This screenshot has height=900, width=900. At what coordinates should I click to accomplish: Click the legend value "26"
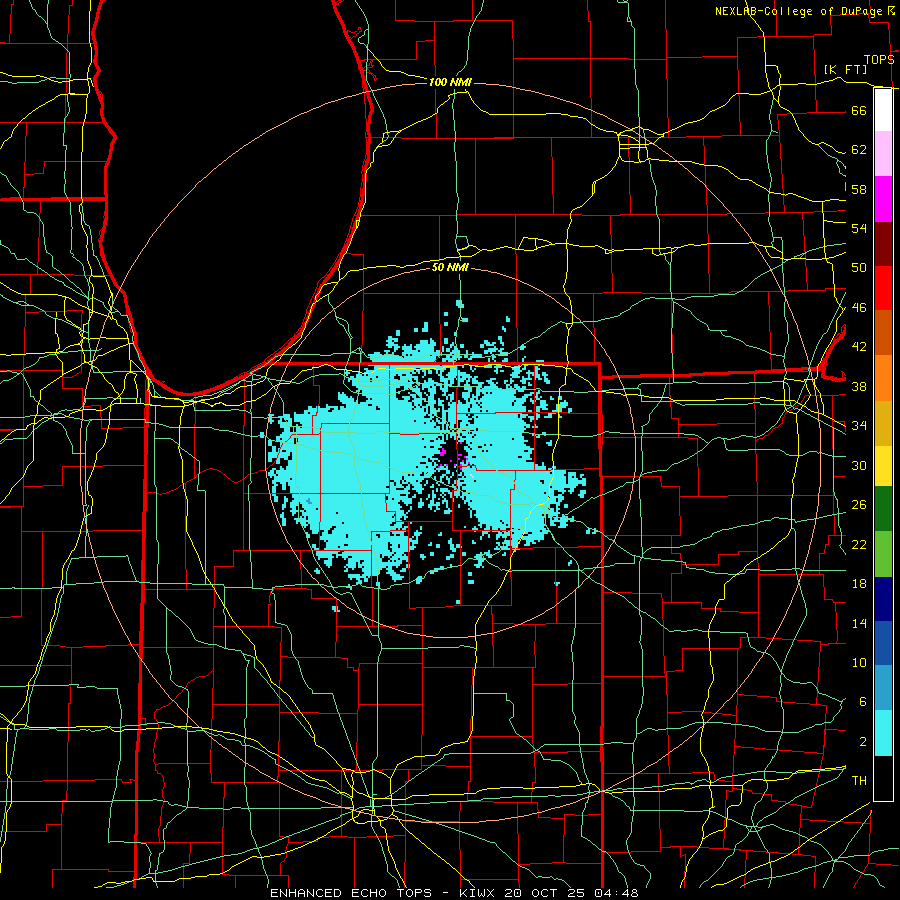(x=859, y=505)
